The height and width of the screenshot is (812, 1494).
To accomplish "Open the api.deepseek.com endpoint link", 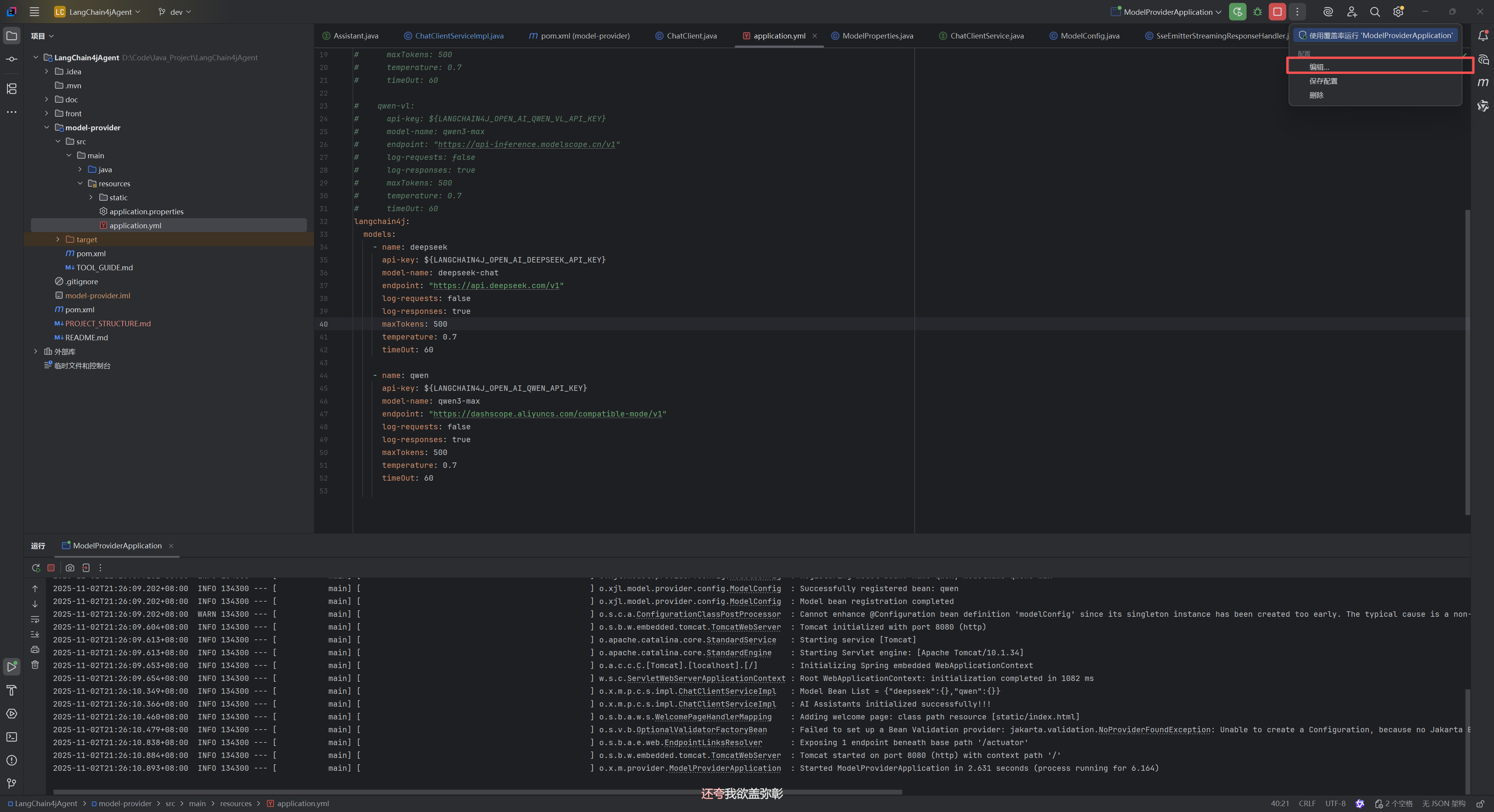I will pyautogui.click(x=496, y=286).
